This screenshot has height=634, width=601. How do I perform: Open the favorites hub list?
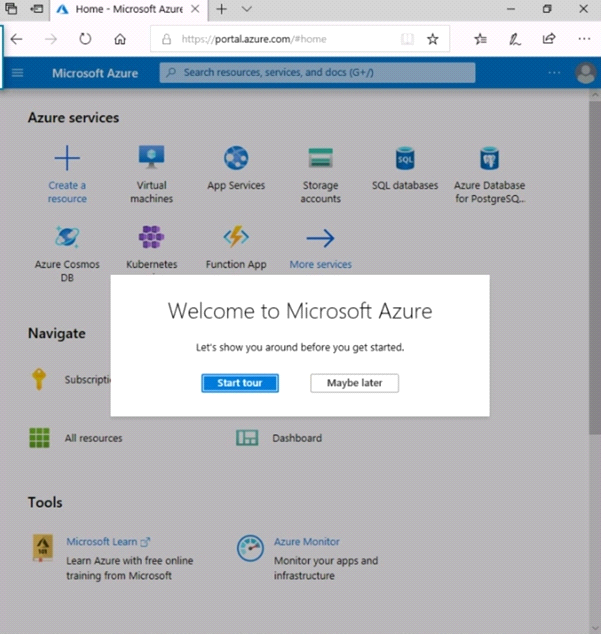(480, 39)
